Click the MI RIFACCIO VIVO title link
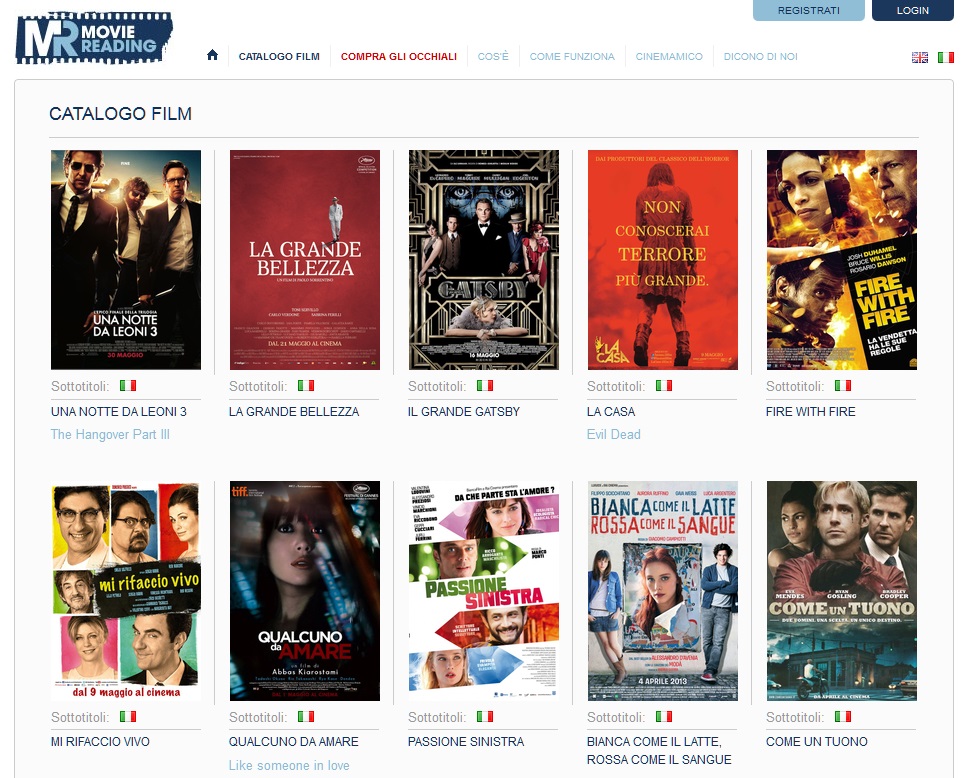 click(100, 742)
